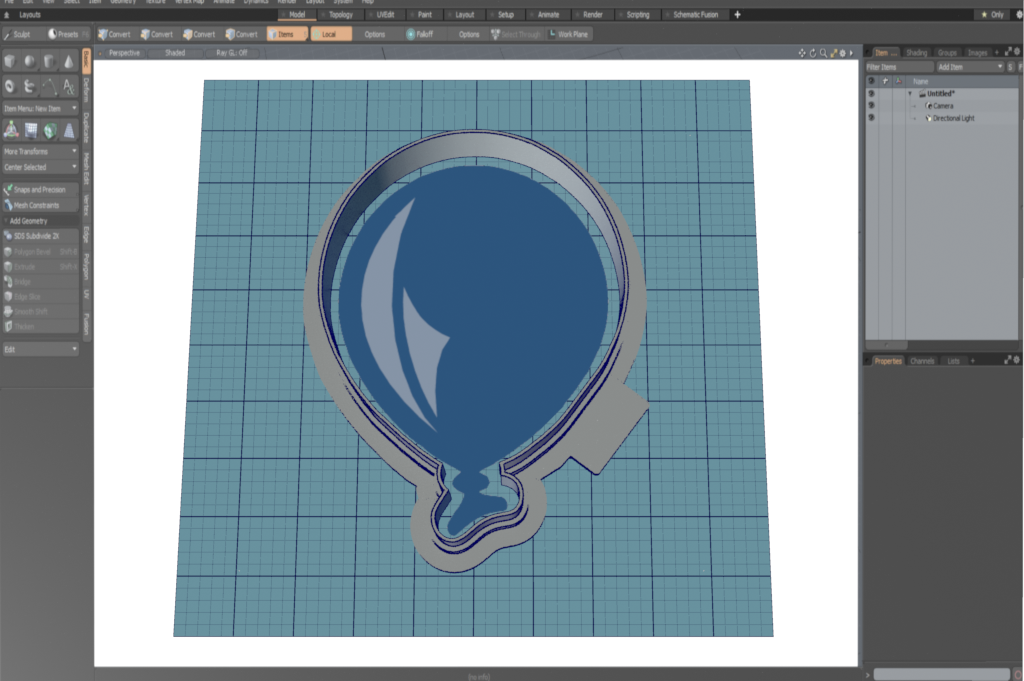
Task: Click the Filter Items input field
Action: (898, 66)
